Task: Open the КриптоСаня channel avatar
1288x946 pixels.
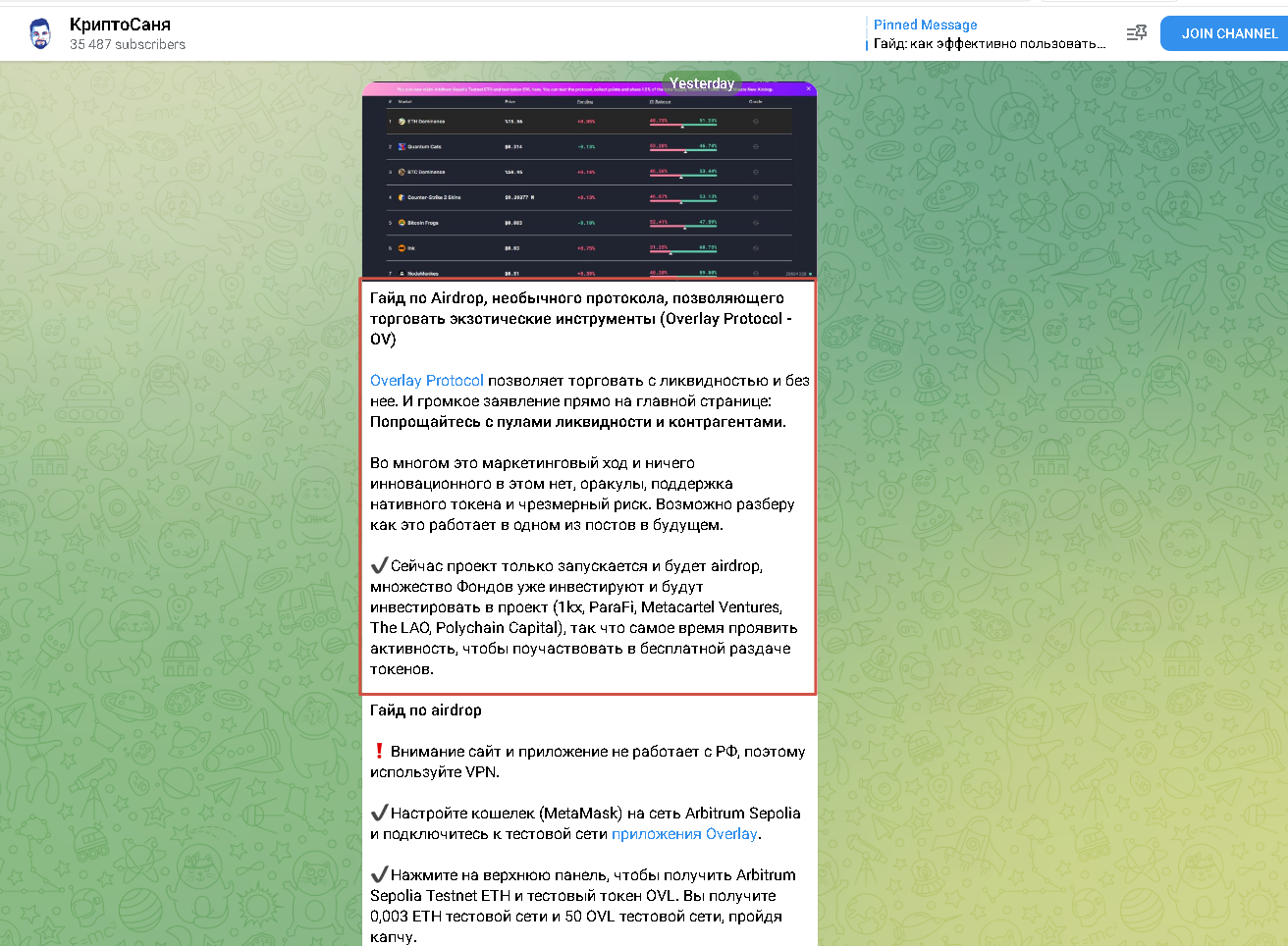Action: [x=39, y=33]
